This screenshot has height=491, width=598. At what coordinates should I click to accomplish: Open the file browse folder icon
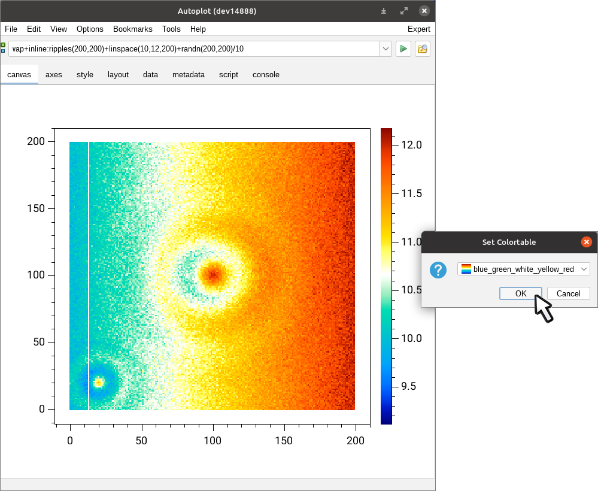pos(423,49)
